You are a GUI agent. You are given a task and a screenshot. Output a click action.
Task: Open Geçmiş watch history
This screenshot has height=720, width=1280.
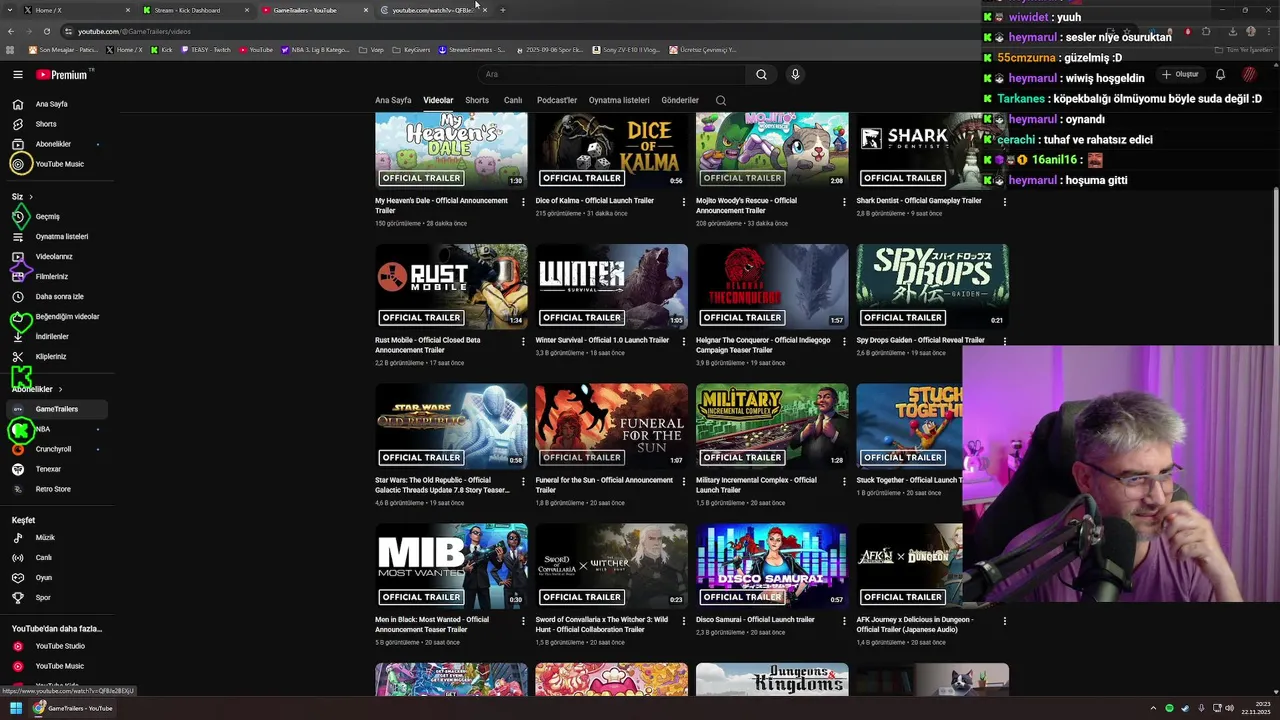tap(48, 217)
